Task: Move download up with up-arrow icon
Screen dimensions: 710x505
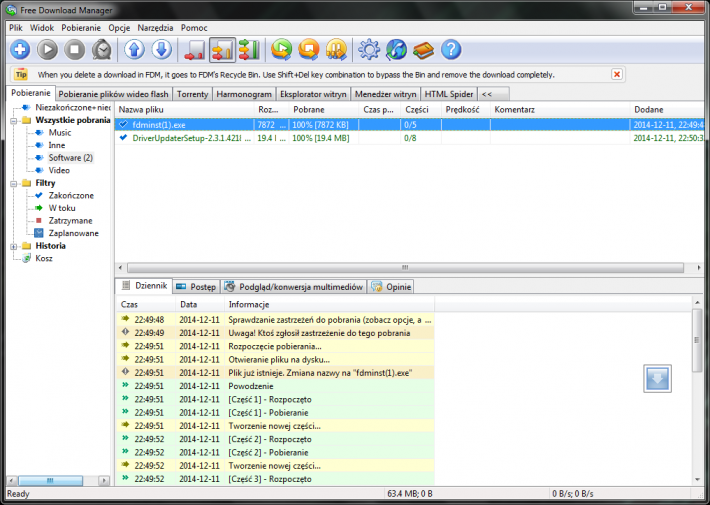Action: [x=134, y=49]
